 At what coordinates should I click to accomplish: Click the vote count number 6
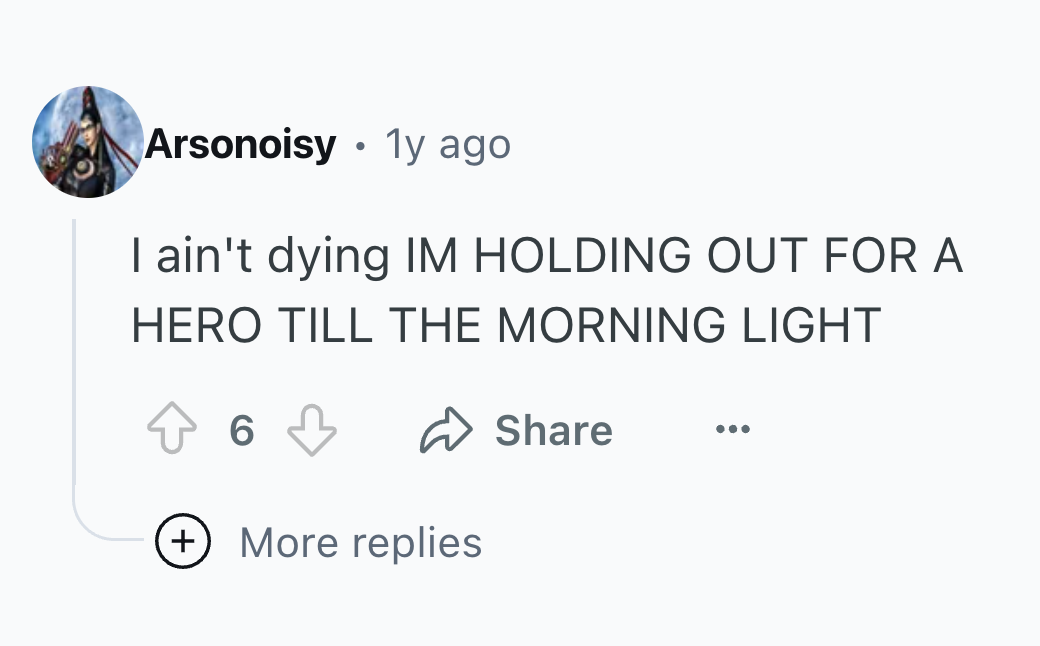click(241, 430)
